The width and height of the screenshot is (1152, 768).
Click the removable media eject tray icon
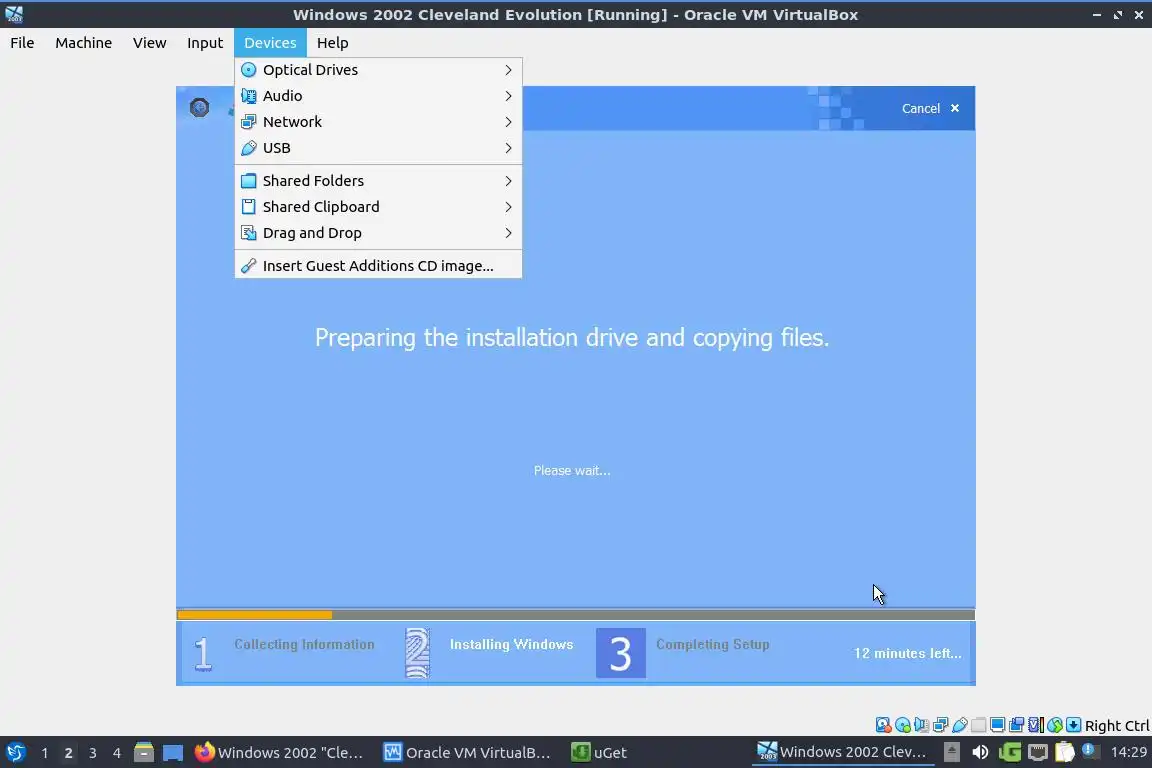(951, 752)
